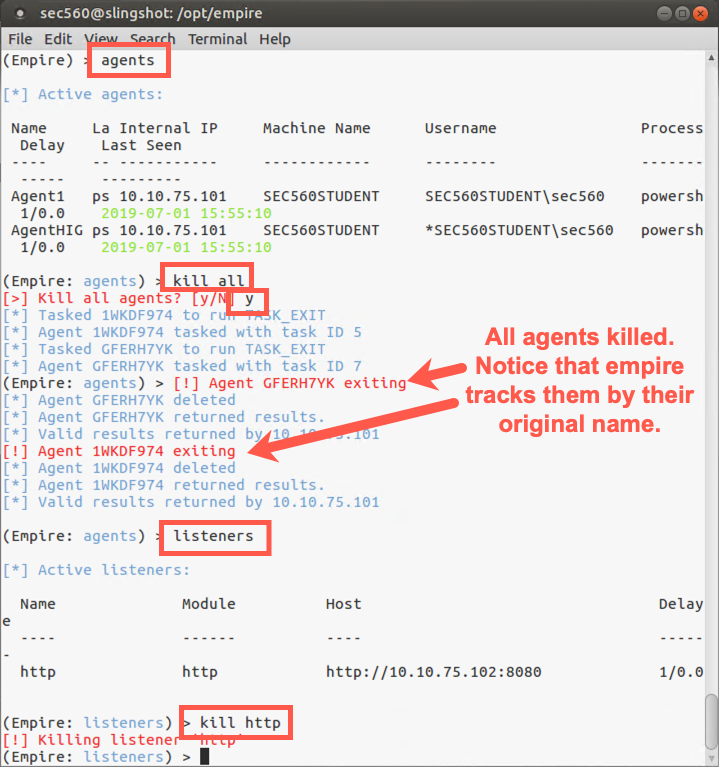Click the boxed 'kill all' command
This screenshot has height=767, width=719.
click(208, 281)
